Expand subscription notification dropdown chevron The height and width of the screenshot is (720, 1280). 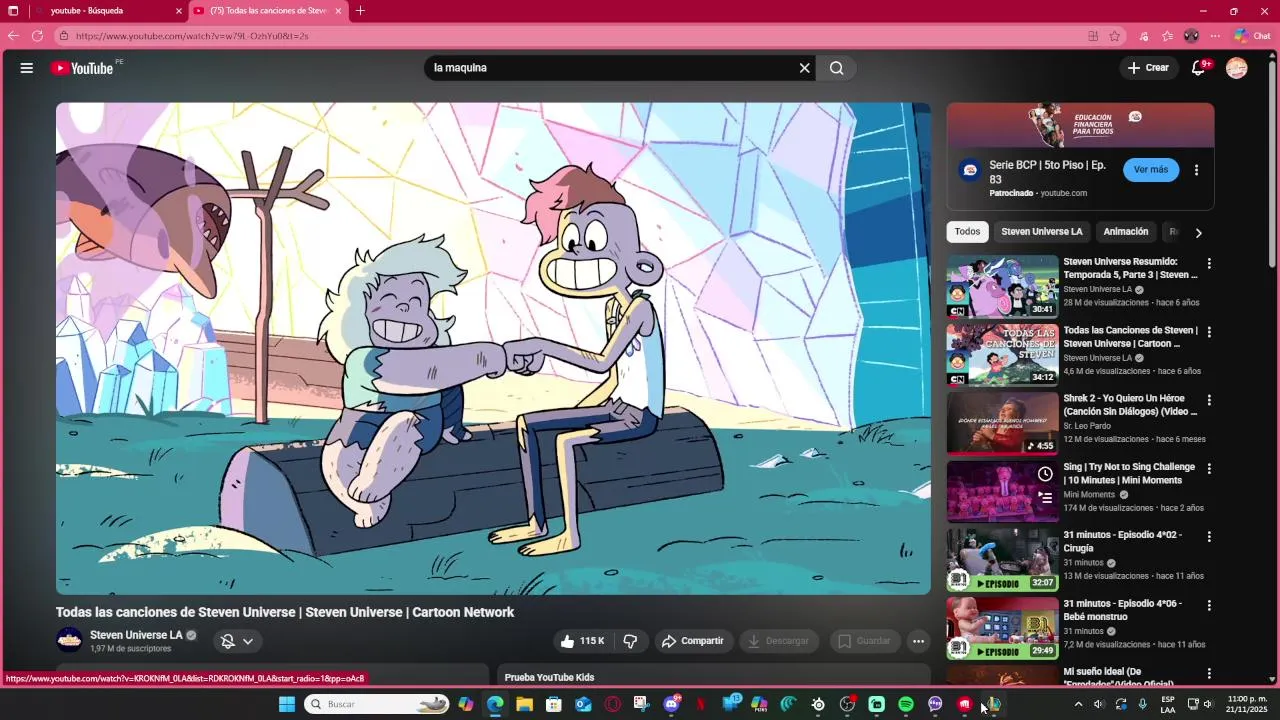coord(248,641)
